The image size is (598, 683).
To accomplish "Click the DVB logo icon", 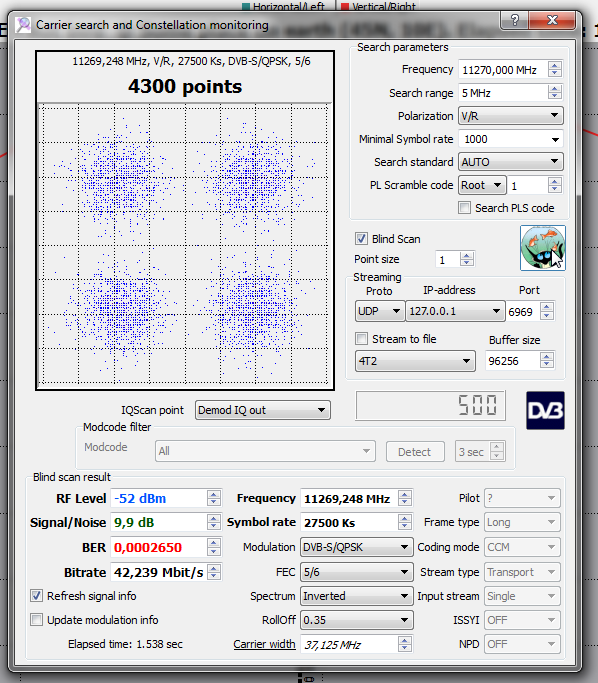I will [x=545, y=410].
